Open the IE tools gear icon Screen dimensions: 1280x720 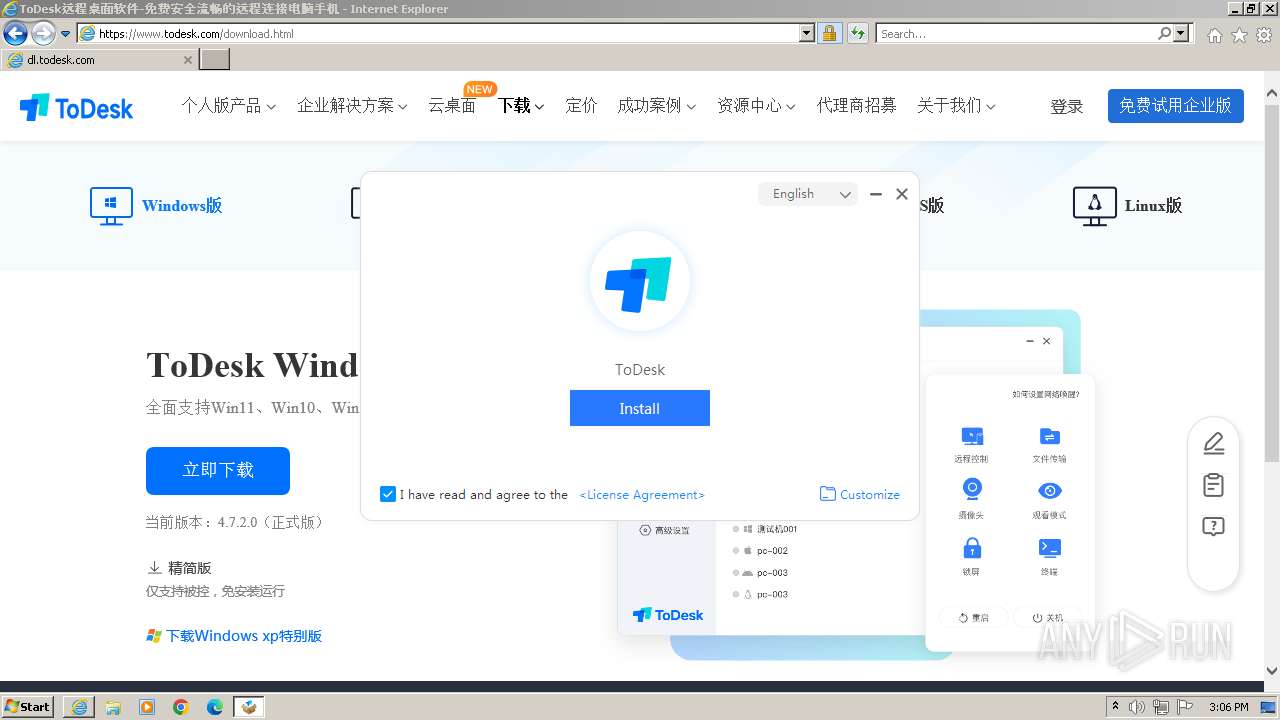pyautogui.click(x=1264, y=34)
